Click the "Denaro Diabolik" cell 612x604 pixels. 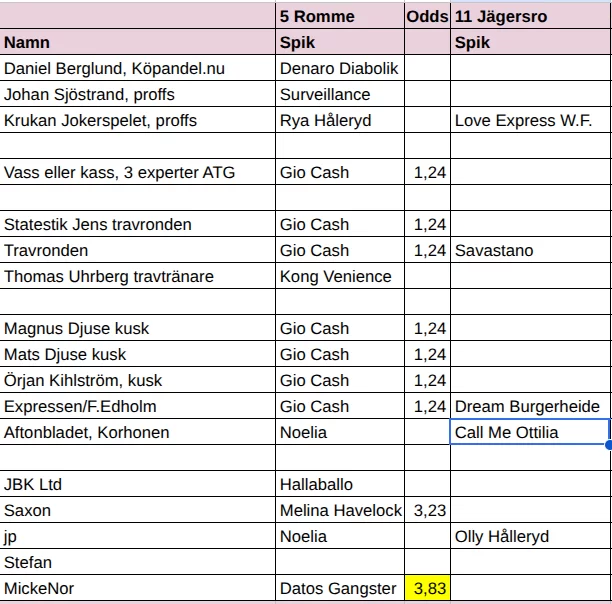339,69
